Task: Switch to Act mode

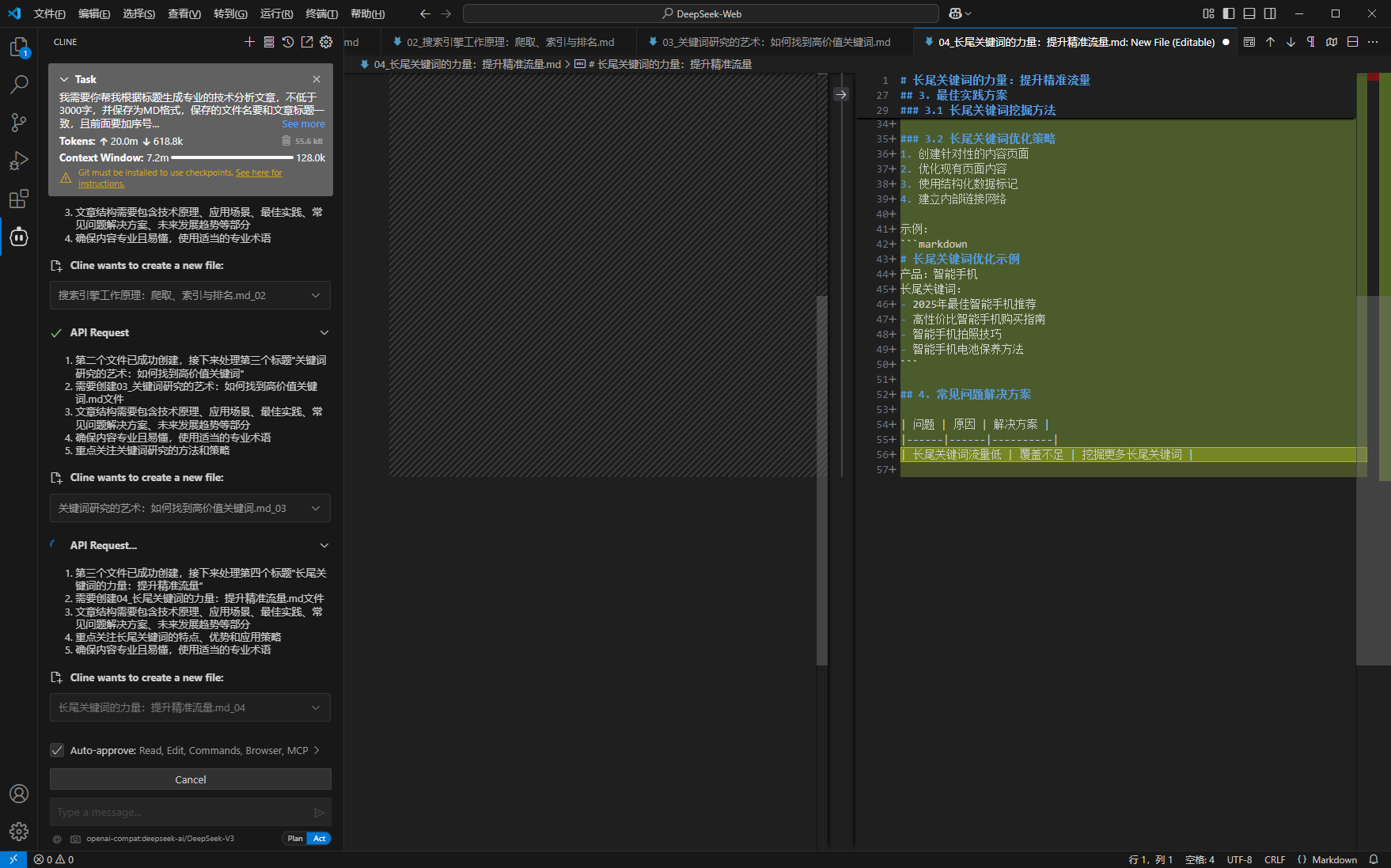Action: pyautogui.click(x=319, y=839)
